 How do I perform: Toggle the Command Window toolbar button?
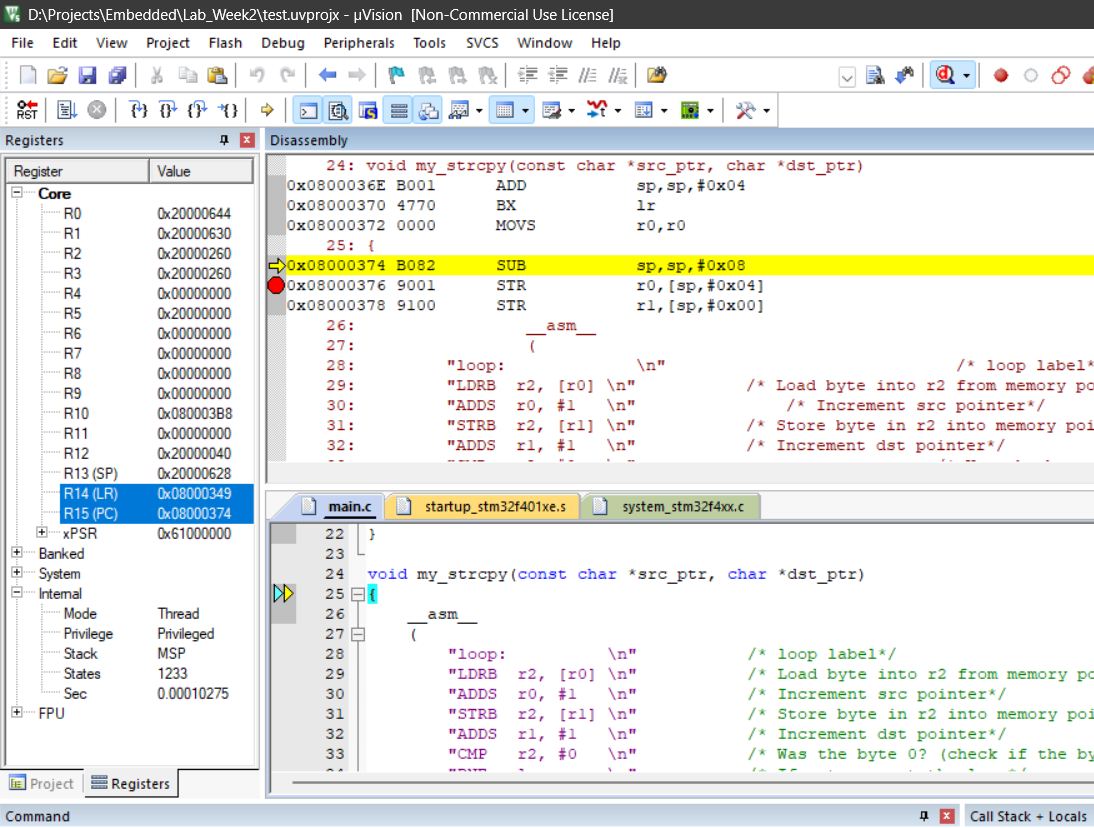(309, 110)
